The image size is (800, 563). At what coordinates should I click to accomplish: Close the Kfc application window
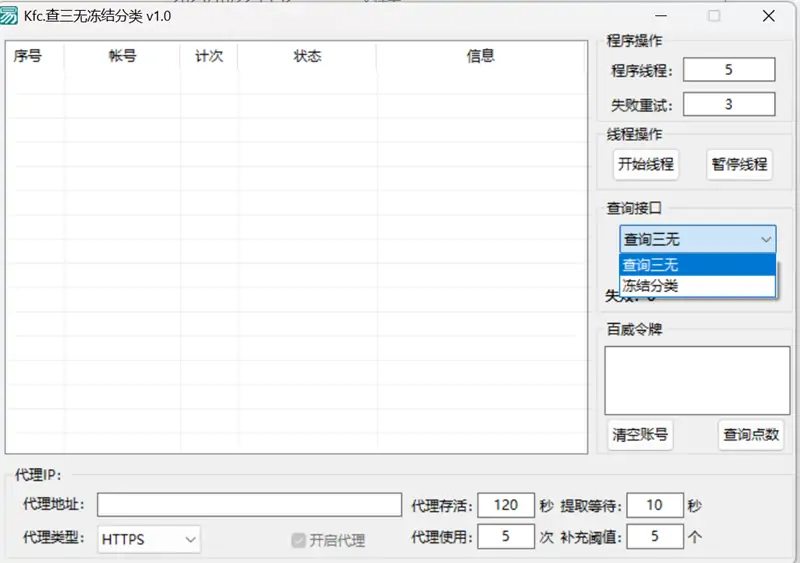pyautogui.click(x=768, y=16)
